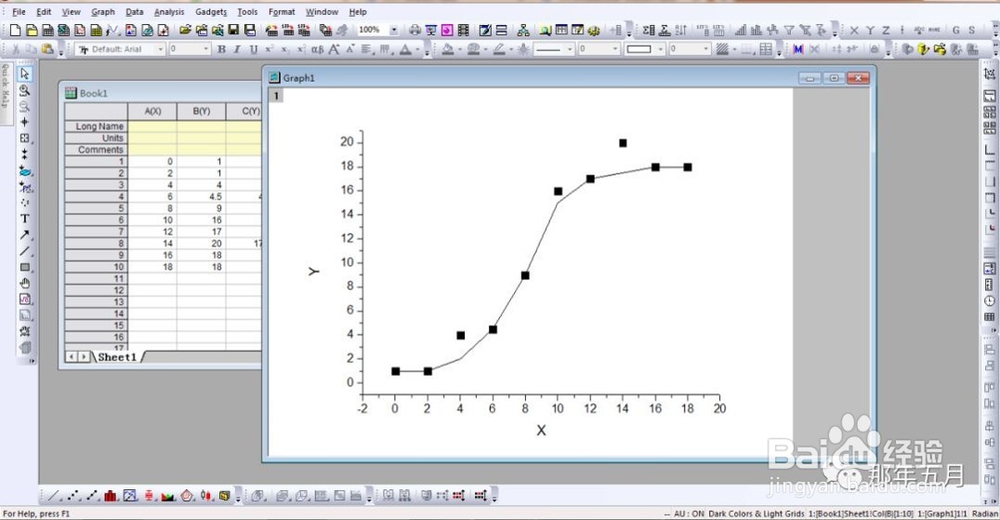Select the Rectangle drawing tool
Viewport: 1000px width, 520px height.
24,267
